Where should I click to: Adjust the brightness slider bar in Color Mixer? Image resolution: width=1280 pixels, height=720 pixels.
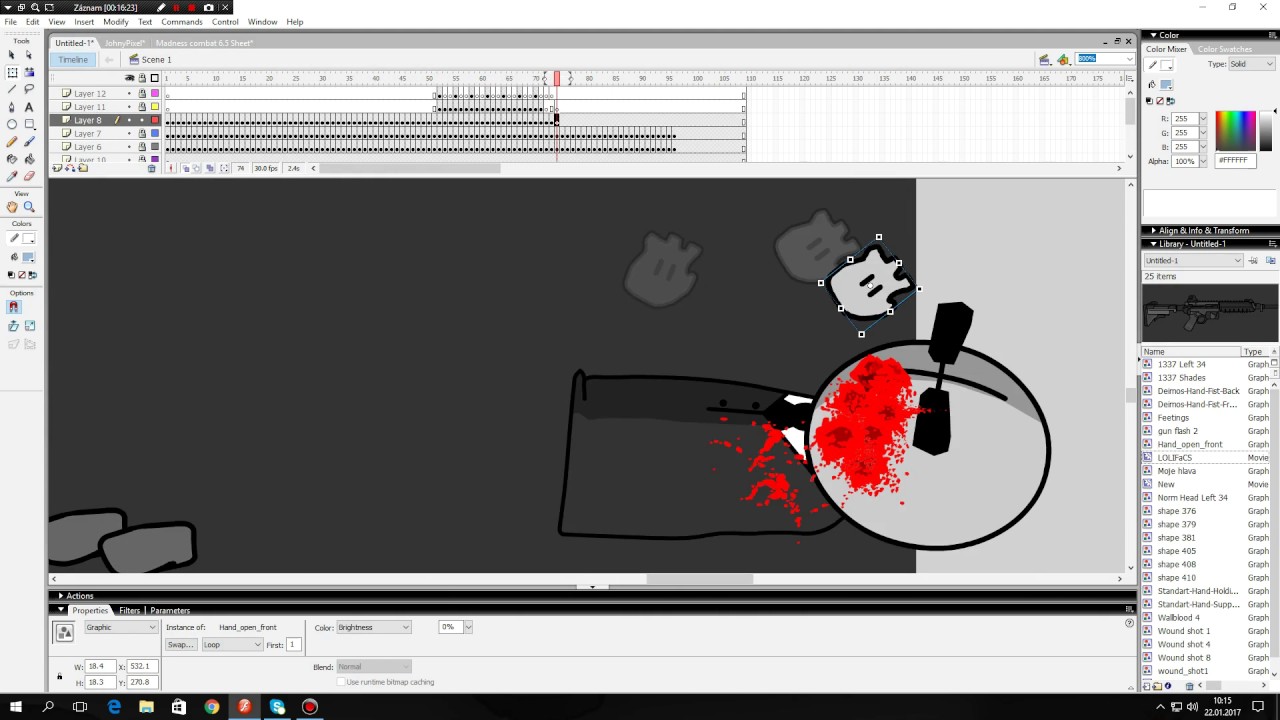click(1266, 130)
